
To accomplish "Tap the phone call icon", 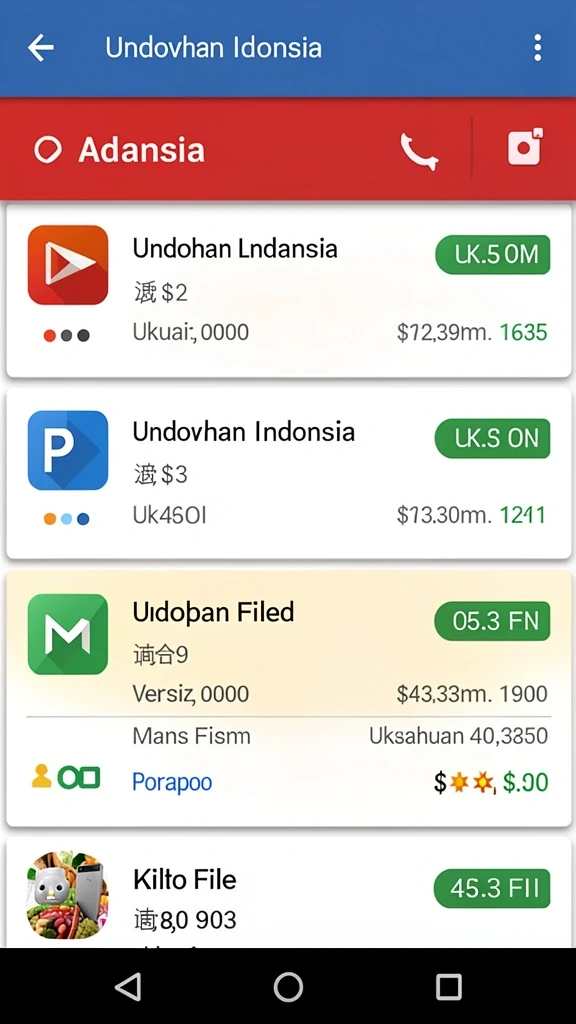I will pyautogui.click(x=419, y=152).
